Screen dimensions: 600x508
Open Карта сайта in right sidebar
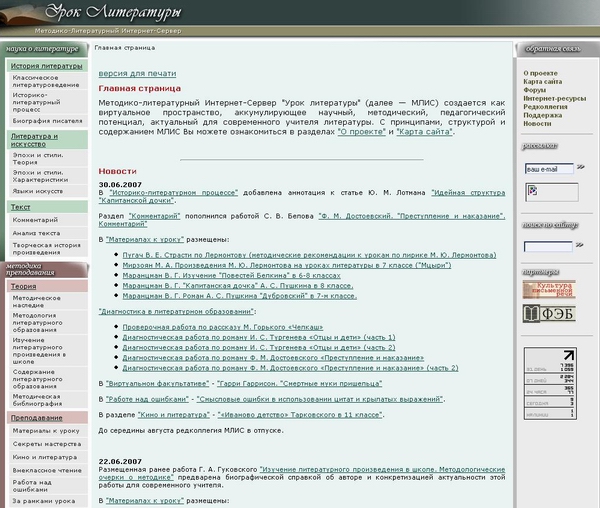tap(543, 81)
